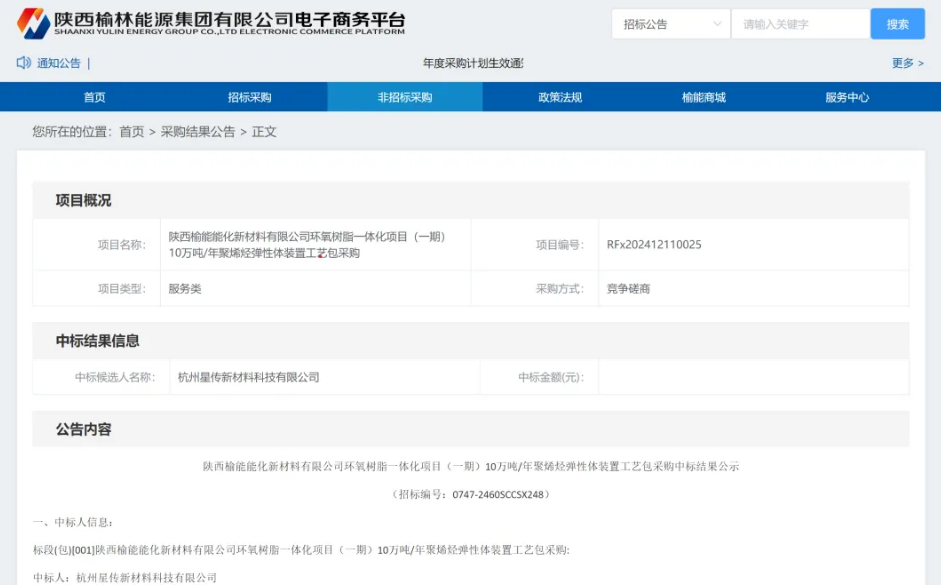Focus the 请输入关键字 search field
Screen dimensions: 941x585
[x=801, y=24]
